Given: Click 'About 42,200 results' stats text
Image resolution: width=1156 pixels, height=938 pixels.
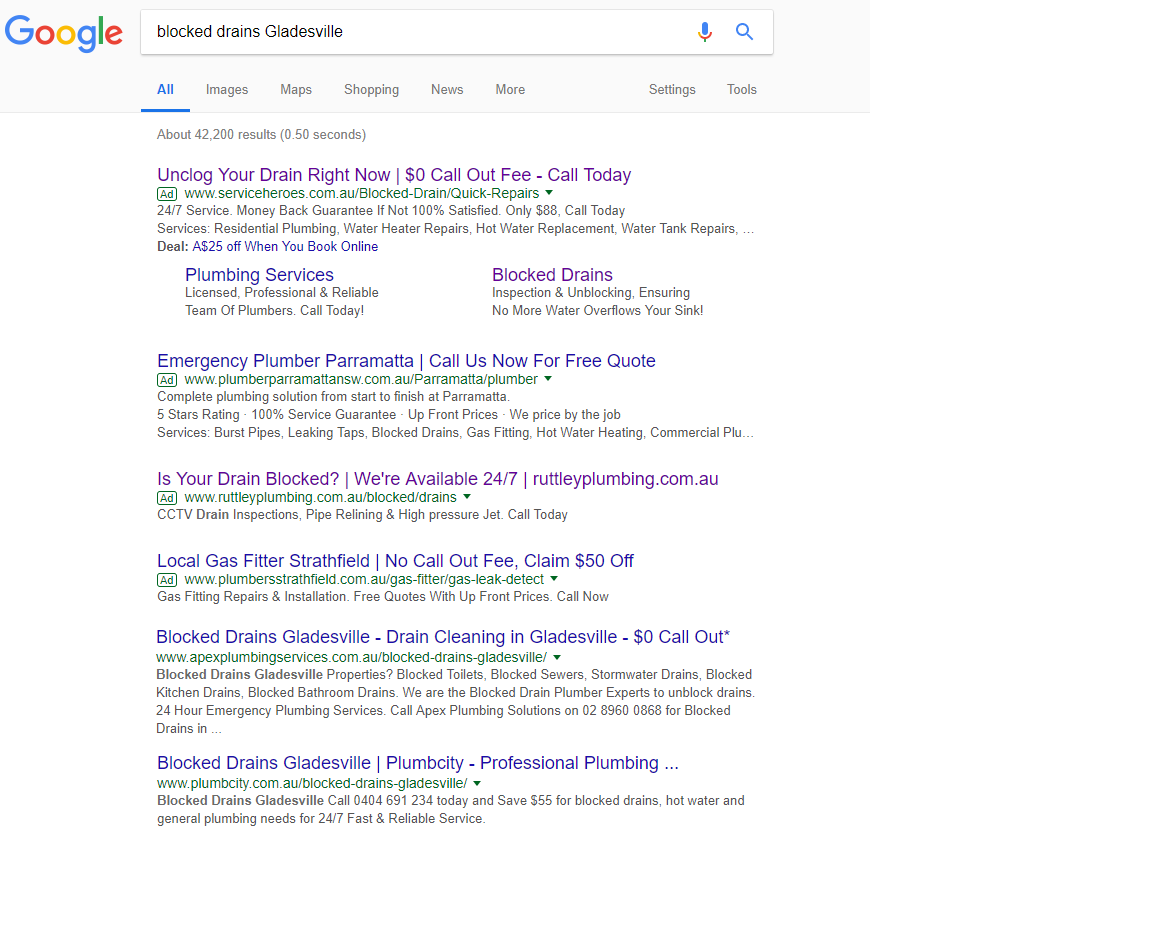Looking at the screenshot, I should pyautogui.click(x=261, y=134).
